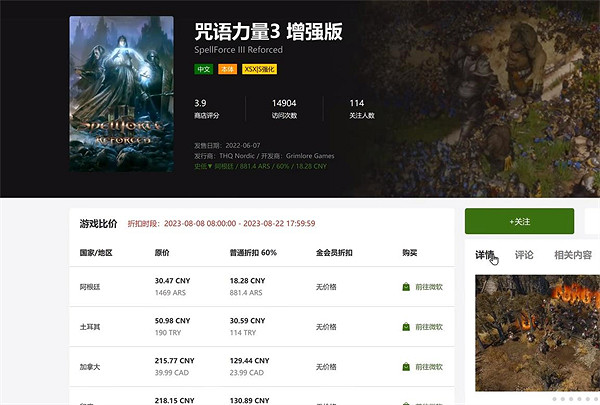This screenshot has height=405, width=600.
Task: Click the 原价 column header
Action: coord(162,253)
